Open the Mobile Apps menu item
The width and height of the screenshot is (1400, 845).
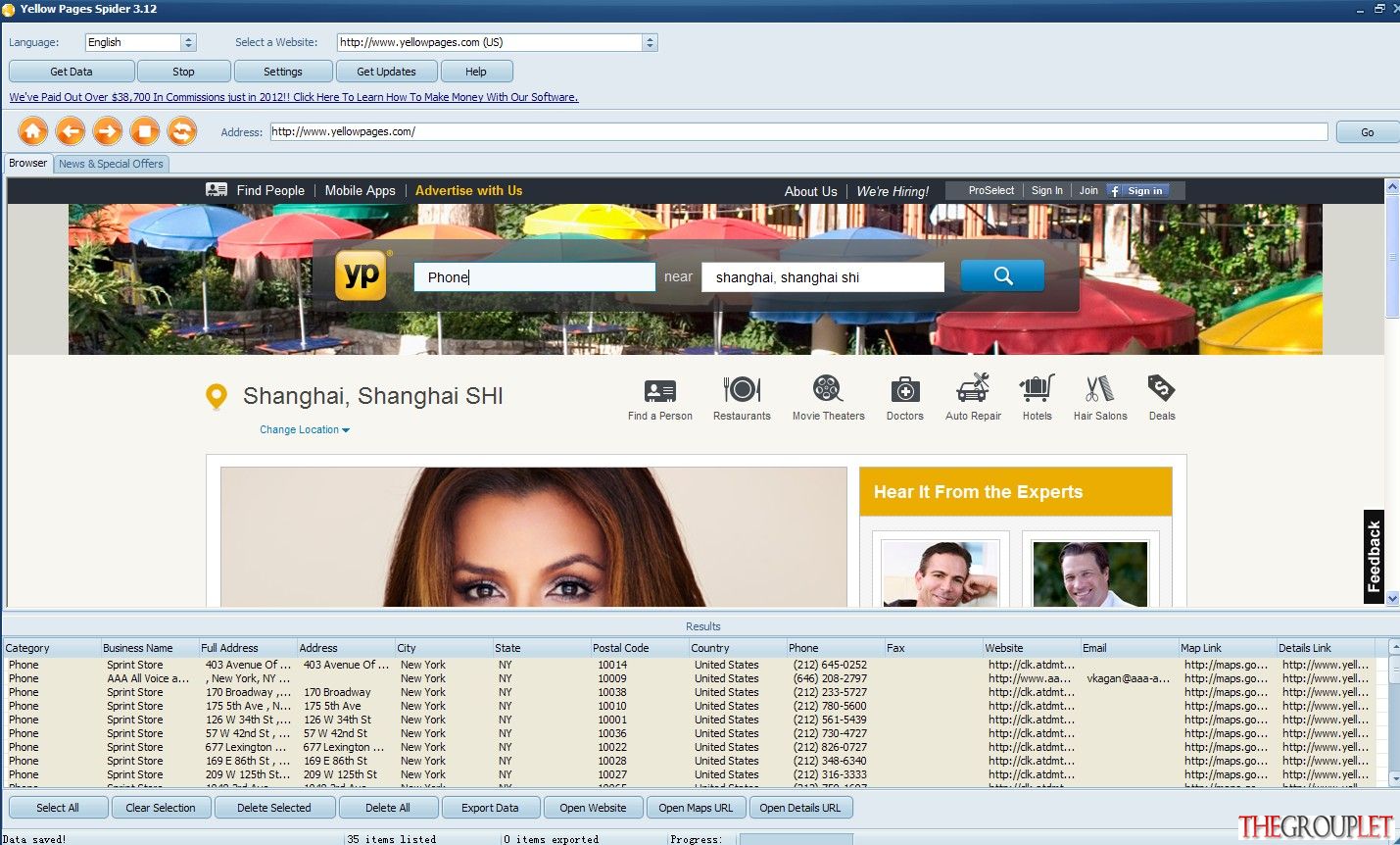pos(361,190)
